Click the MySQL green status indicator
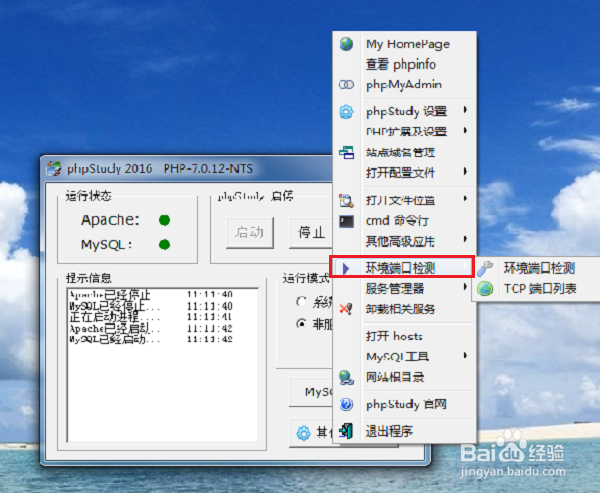The image size is (600, 493). click(x=165, y=244)
